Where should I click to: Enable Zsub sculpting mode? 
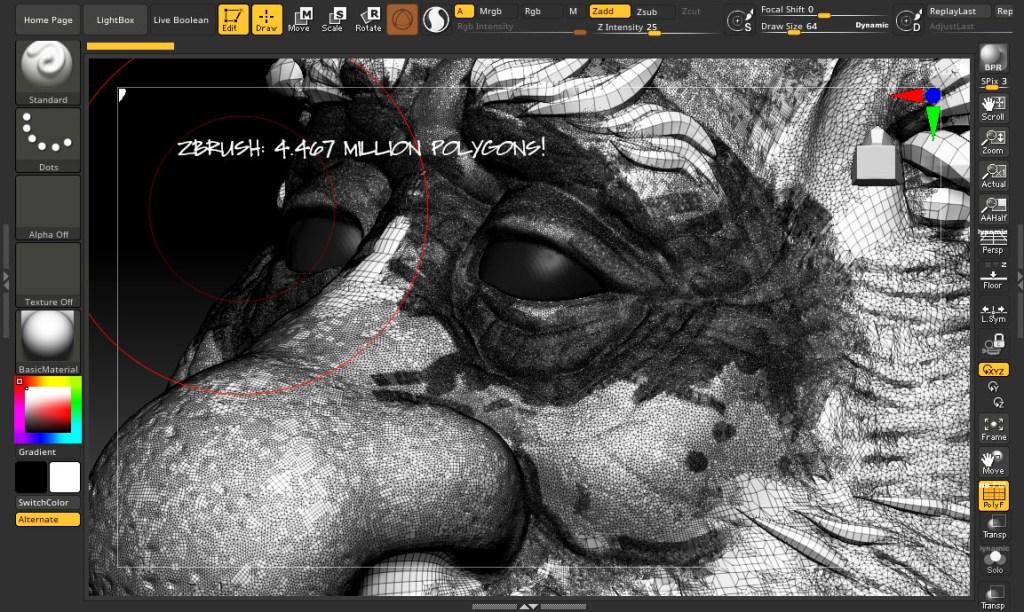coord(647,11)
